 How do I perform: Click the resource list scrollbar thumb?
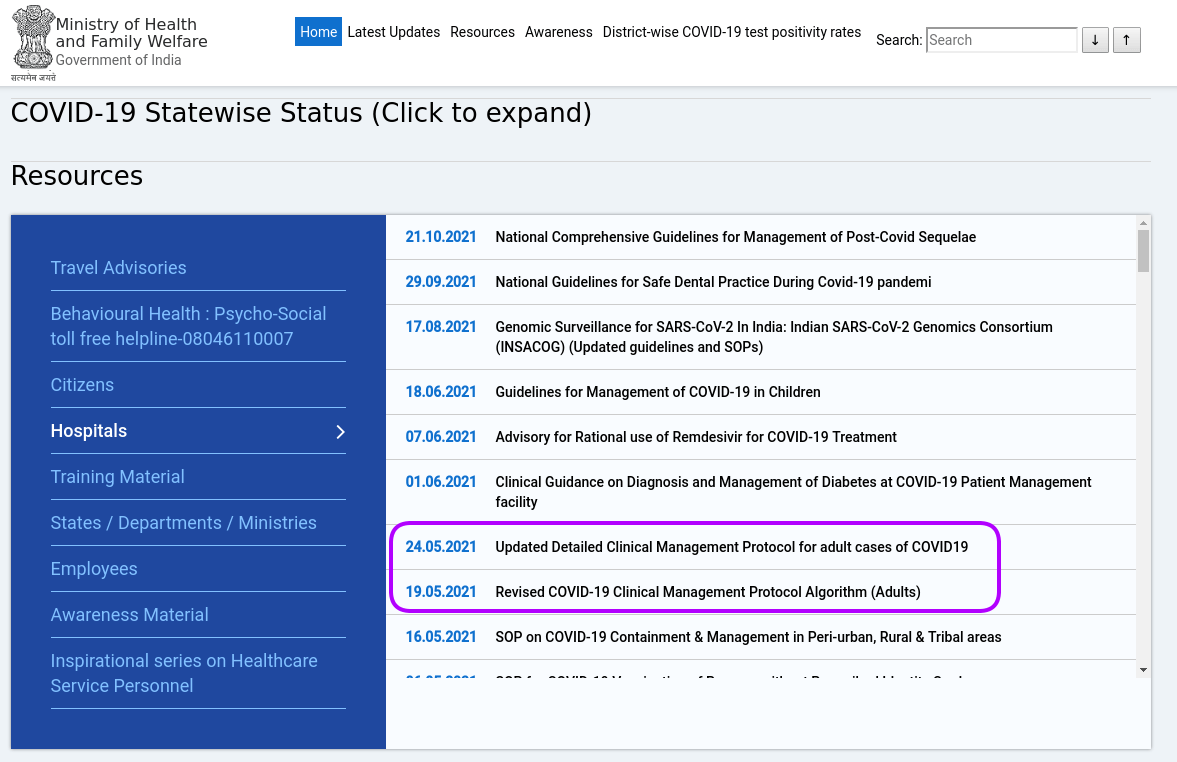pyautogui.click(x=1143, y=251)
